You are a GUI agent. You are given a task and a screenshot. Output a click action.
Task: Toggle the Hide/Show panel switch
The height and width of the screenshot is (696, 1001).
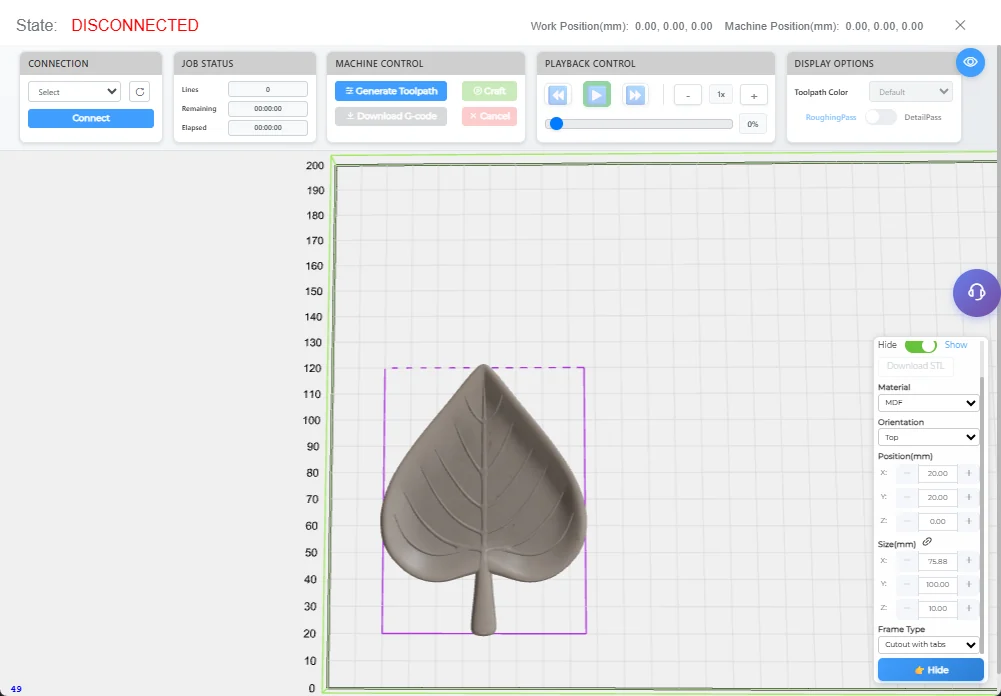point(921,345)
